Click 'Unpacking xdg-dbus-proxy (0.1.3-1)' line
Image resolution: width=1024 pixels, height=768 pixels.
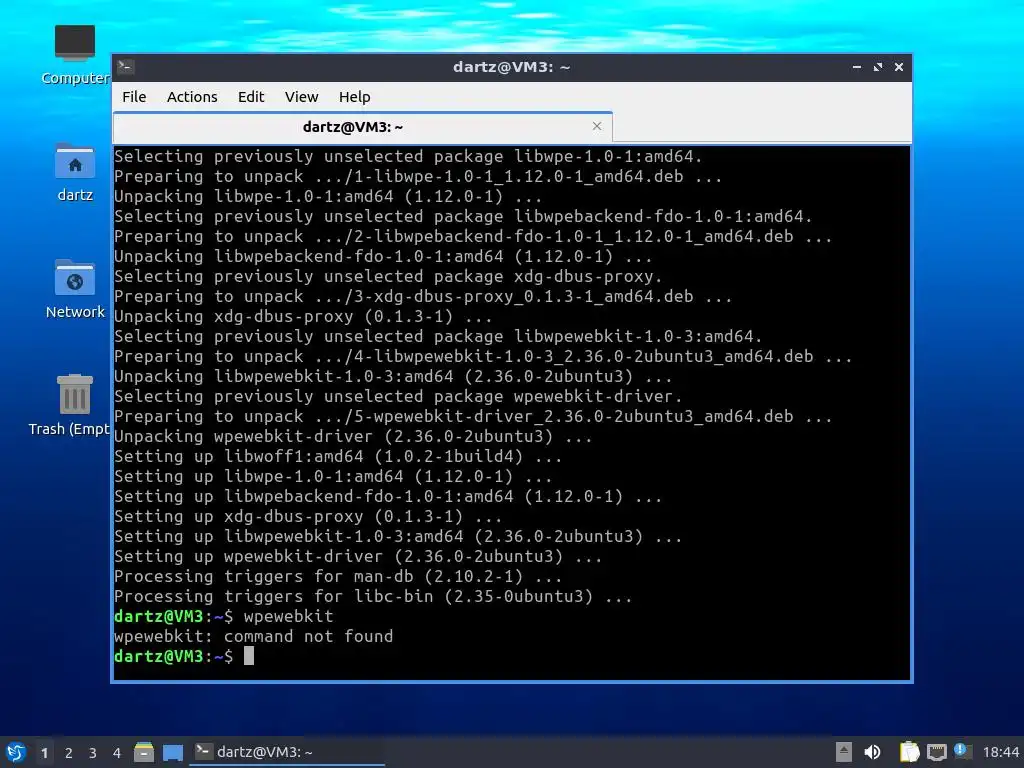click(x=303, y=316)
